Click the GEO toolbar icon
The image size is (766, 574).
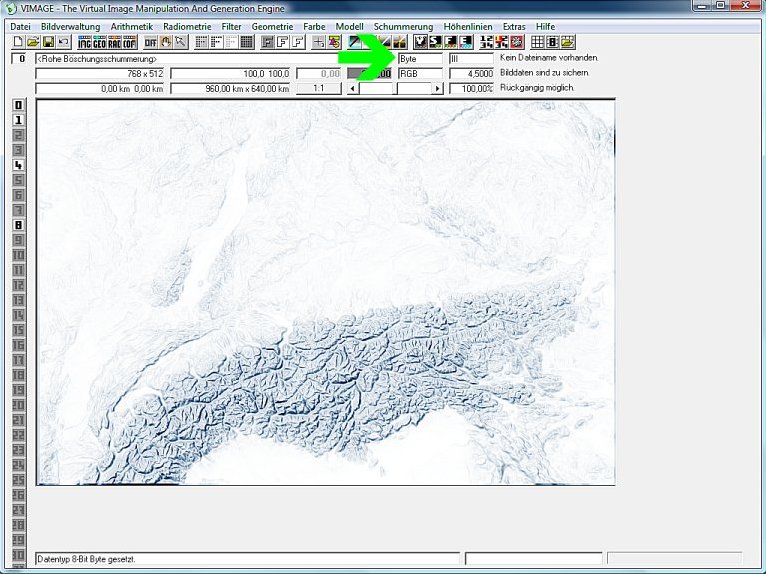point(100,42)
